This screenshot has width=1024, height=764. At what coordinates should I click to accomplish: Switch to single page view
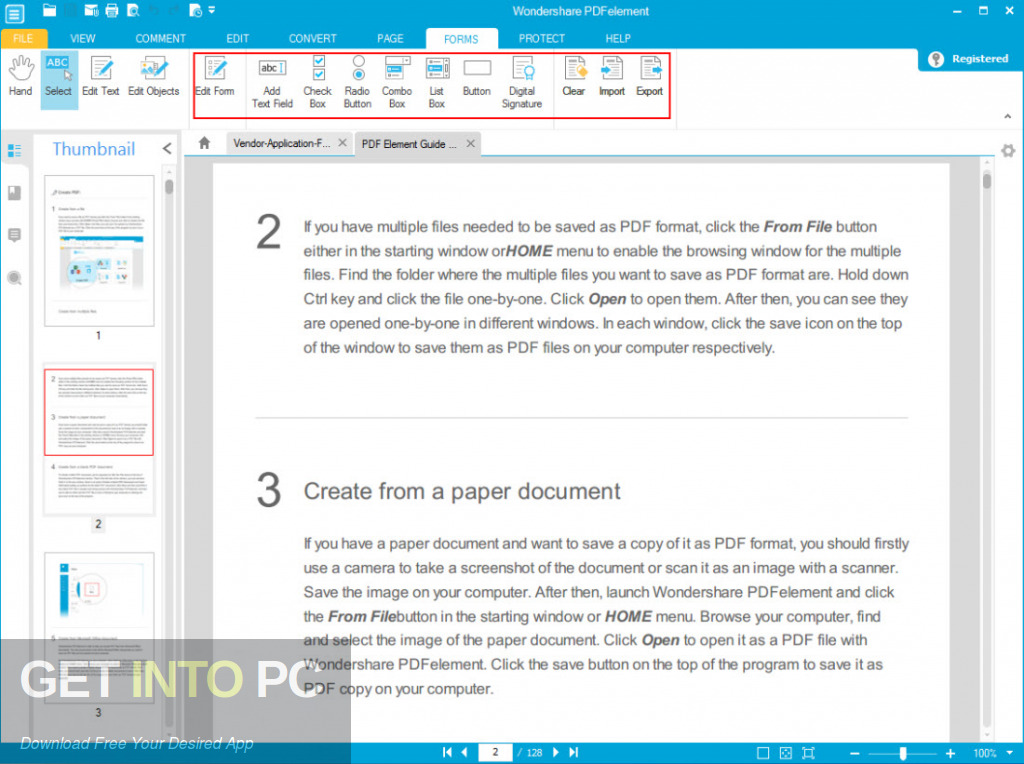pyautogui.click(x=763, y=753)
